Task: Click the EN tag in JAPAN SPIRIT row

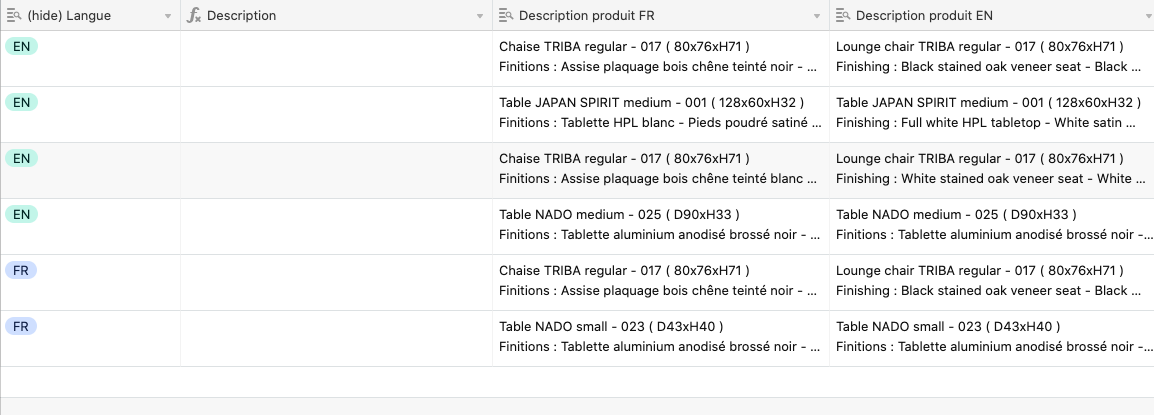Action: coord(21,103)
